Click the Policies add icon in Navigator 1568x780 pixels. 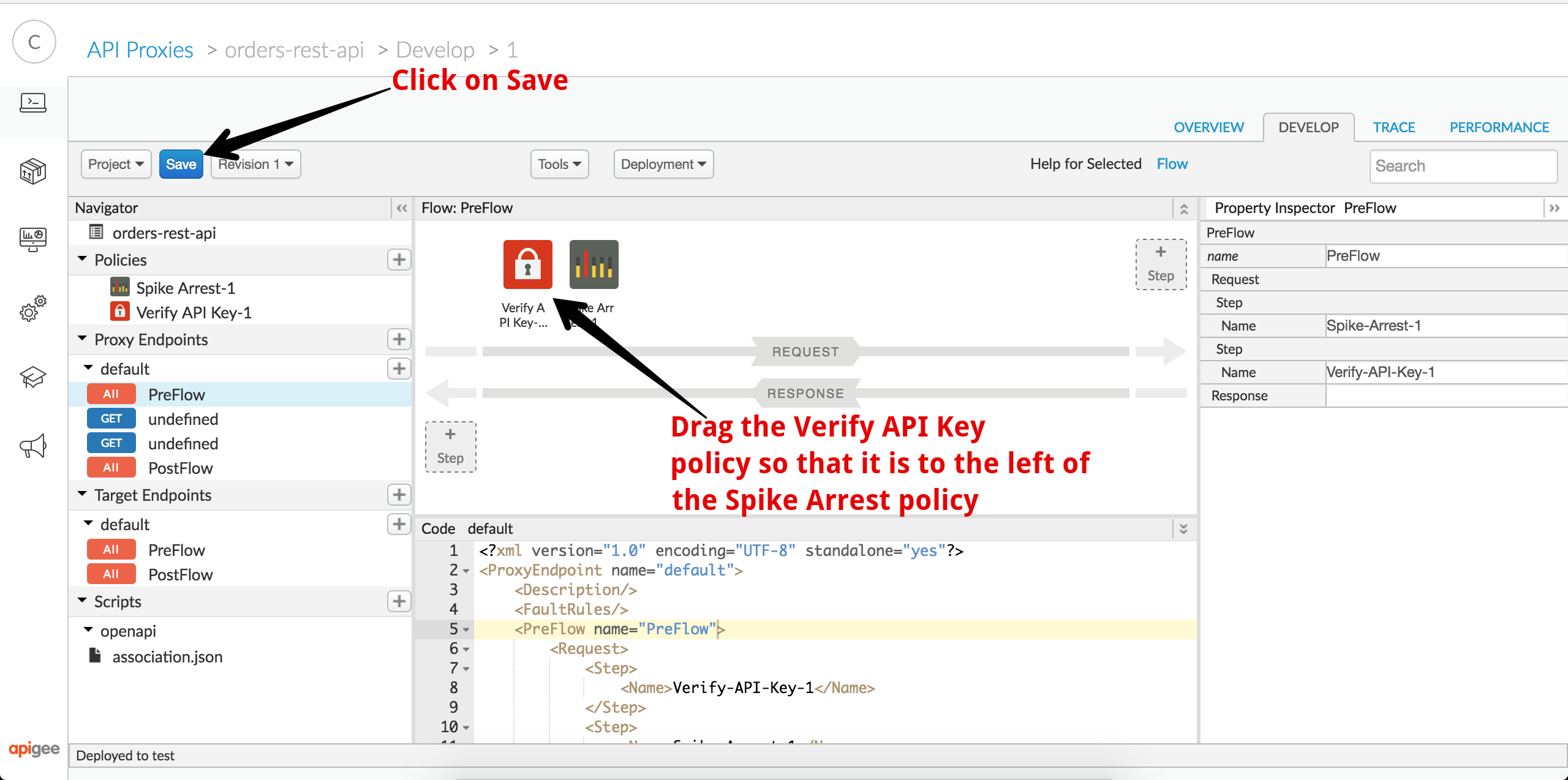(x=398, y=260)
